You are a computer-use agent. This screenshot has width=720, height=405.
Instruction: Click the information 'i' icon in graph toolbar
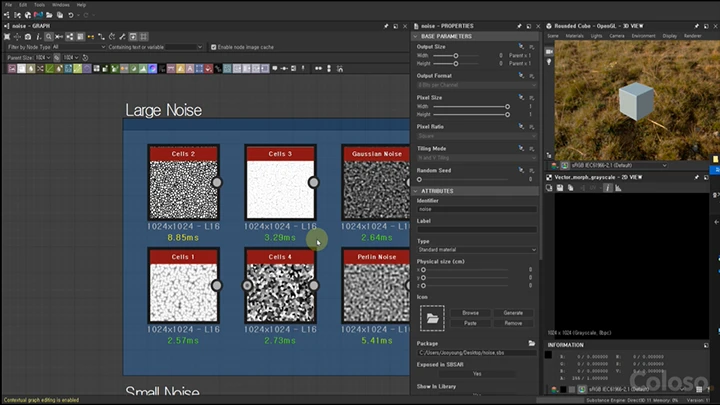click(38, 37)
